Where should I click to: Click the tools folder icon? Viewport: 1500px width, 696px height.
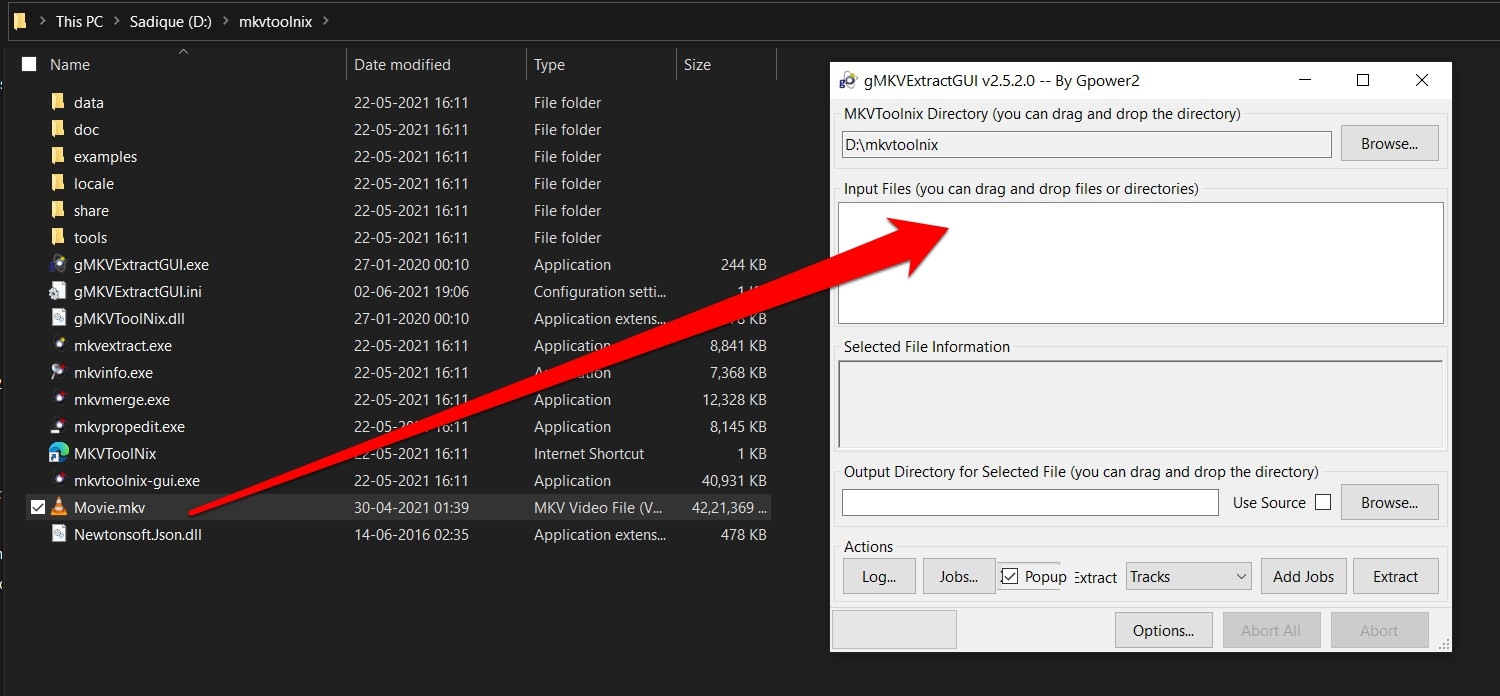pyautogui.click(x=58, y=237)
